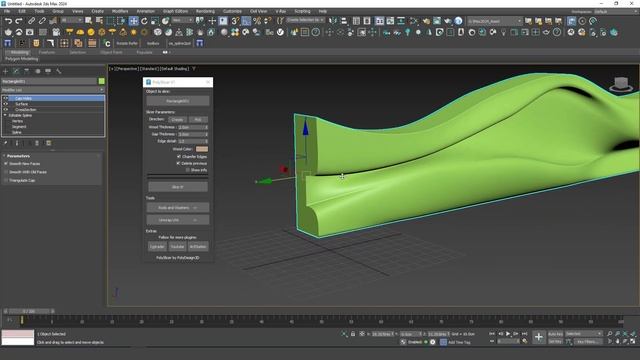Screen dimensions: 640x360
Task: Open the selection filter All dropdown
Action: (x=71, y=20)
